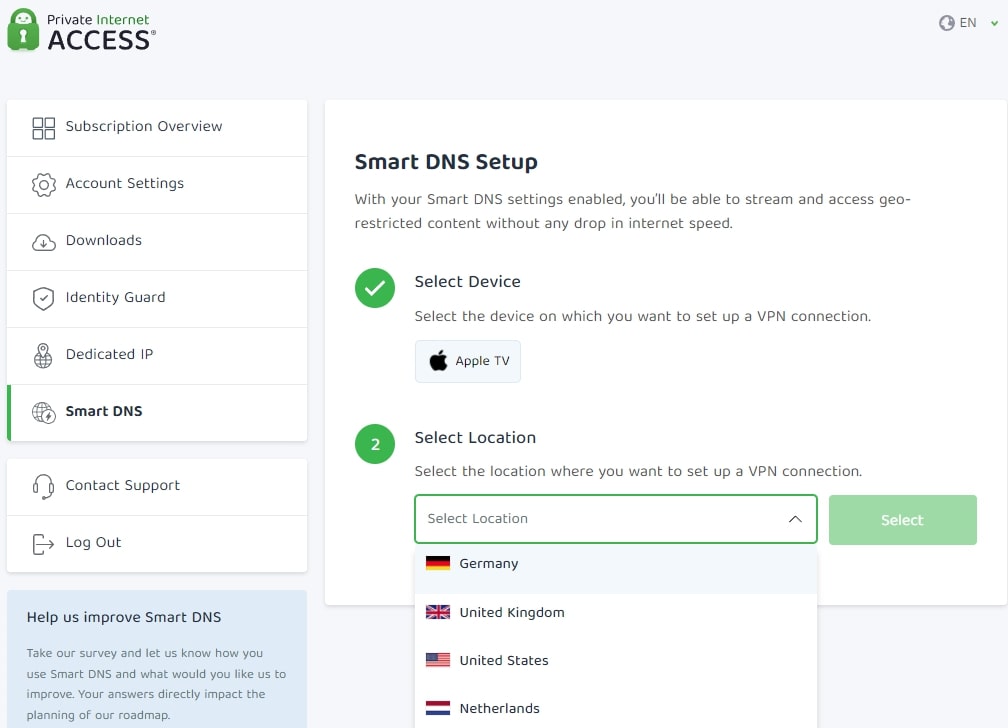Click the United Kingdom flag icon
The height and width of the screenshot is (728, 1008).
tap(438, 612)
